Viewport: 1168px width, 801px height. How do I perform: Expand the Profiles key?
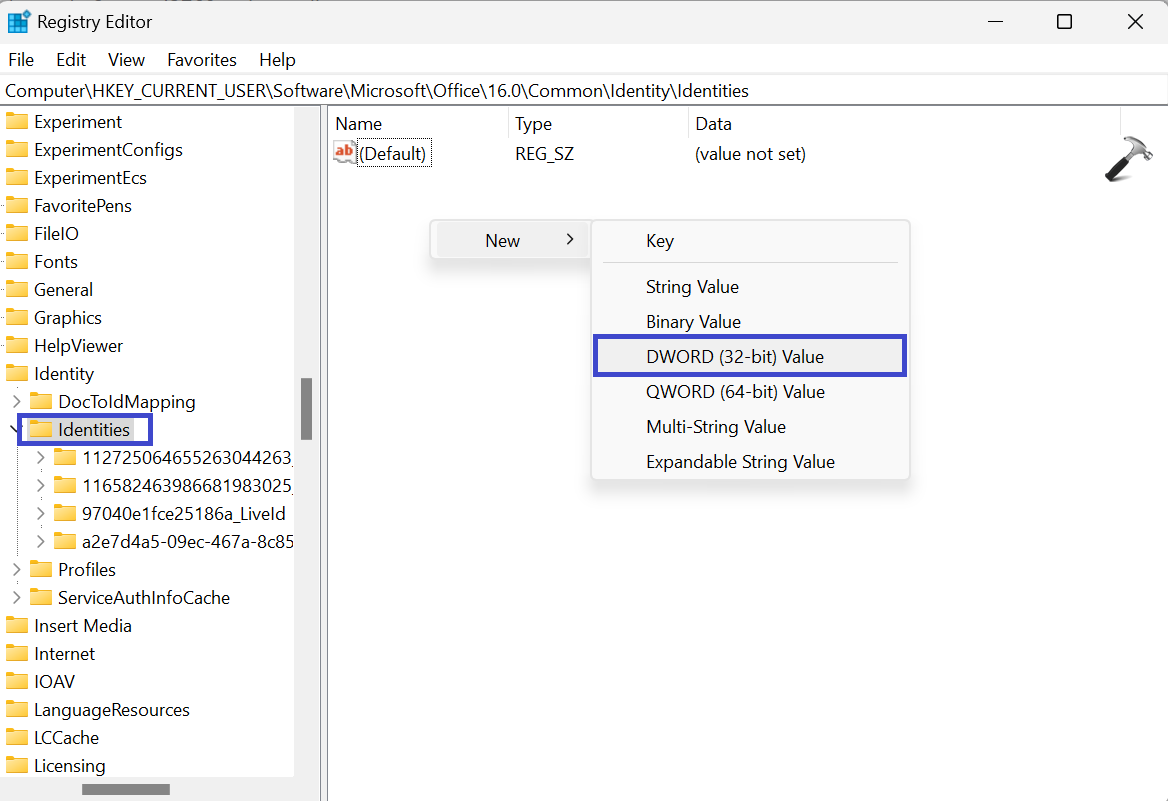(19, 569)
